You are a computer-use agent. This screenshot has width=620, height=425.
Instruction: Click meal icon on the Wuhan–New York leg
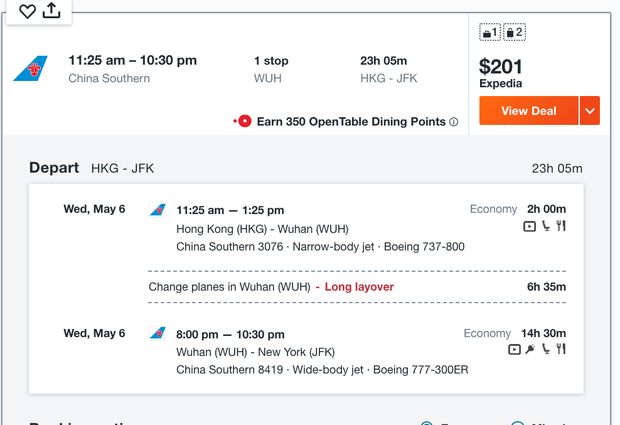[562, 349]
